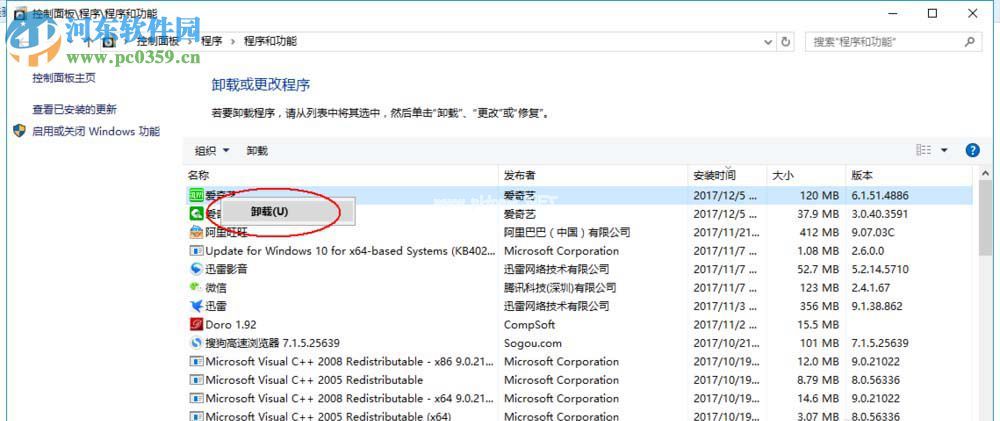Click the 程序 breadcrumb in address bar
Viewport: 1000px width, 421px height.
211,41
